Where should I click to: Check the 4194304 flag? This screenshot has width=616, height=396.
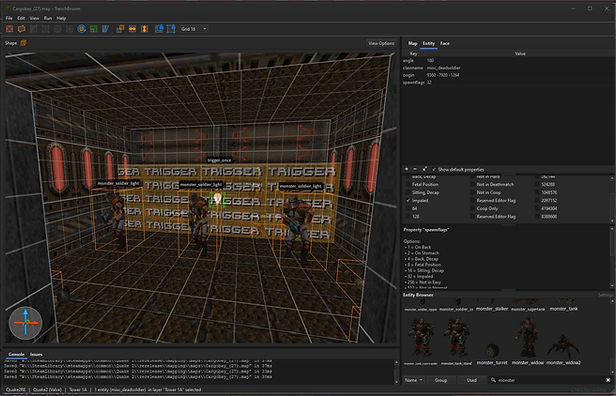537,209
